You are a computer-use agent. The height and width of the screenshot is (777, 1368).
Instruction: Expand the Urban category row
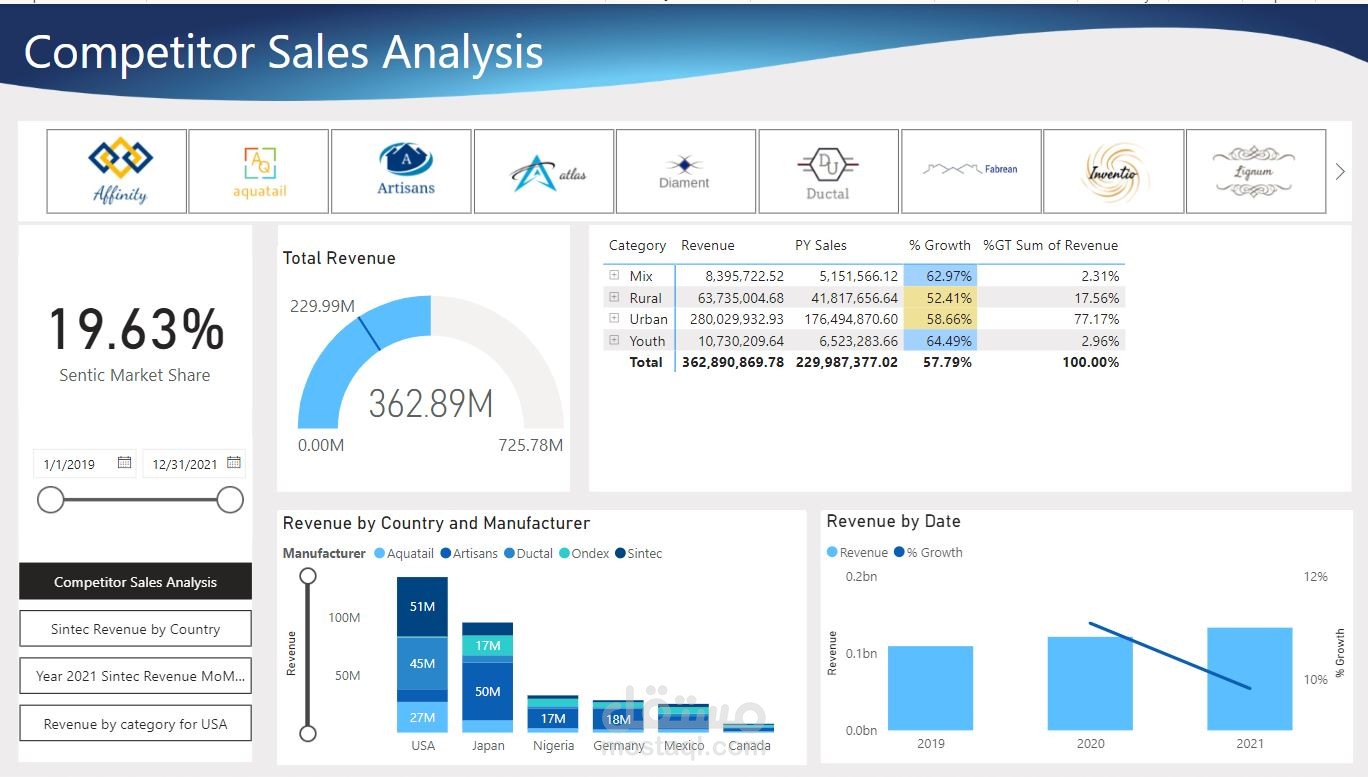coord(613,319)
